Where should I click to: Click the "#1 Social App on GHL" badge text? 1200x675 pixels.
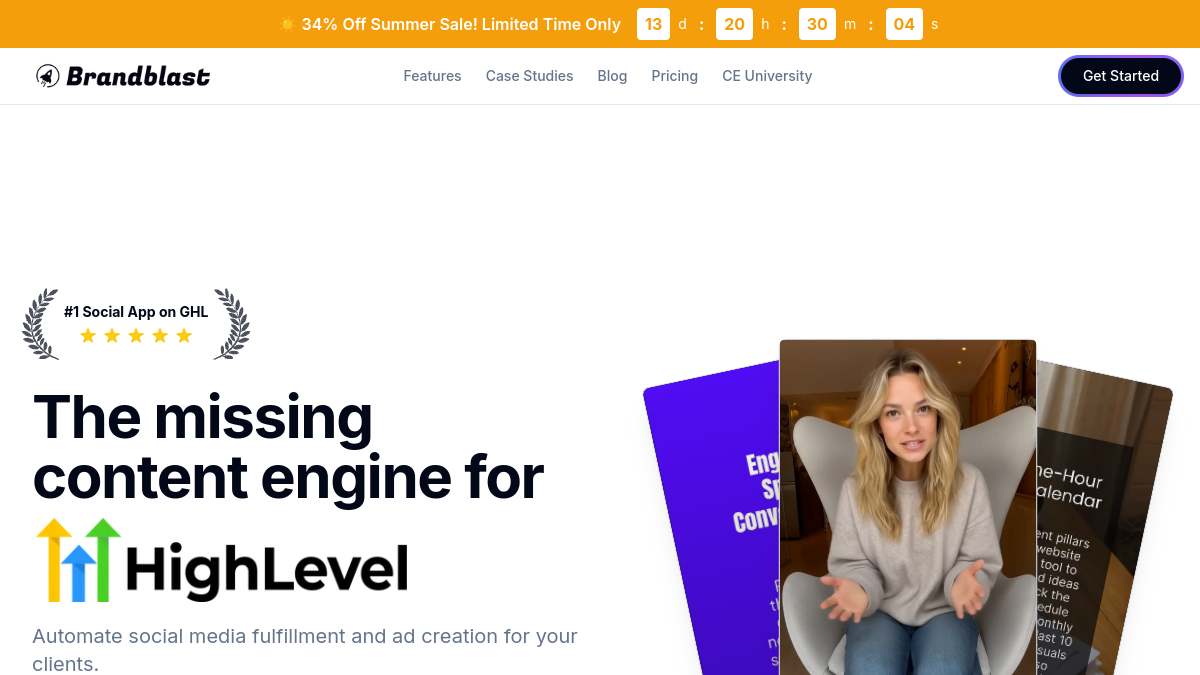coord(136,312)
